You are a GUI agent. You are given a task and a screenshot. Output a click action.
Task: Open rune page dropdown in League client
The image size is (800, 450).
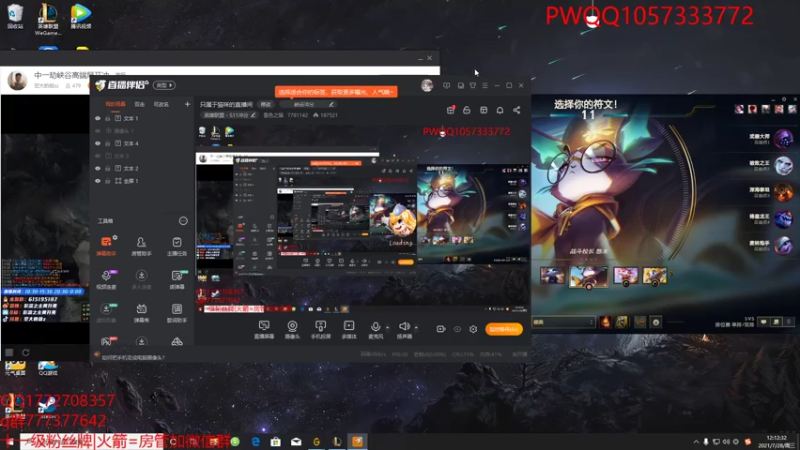563,322
